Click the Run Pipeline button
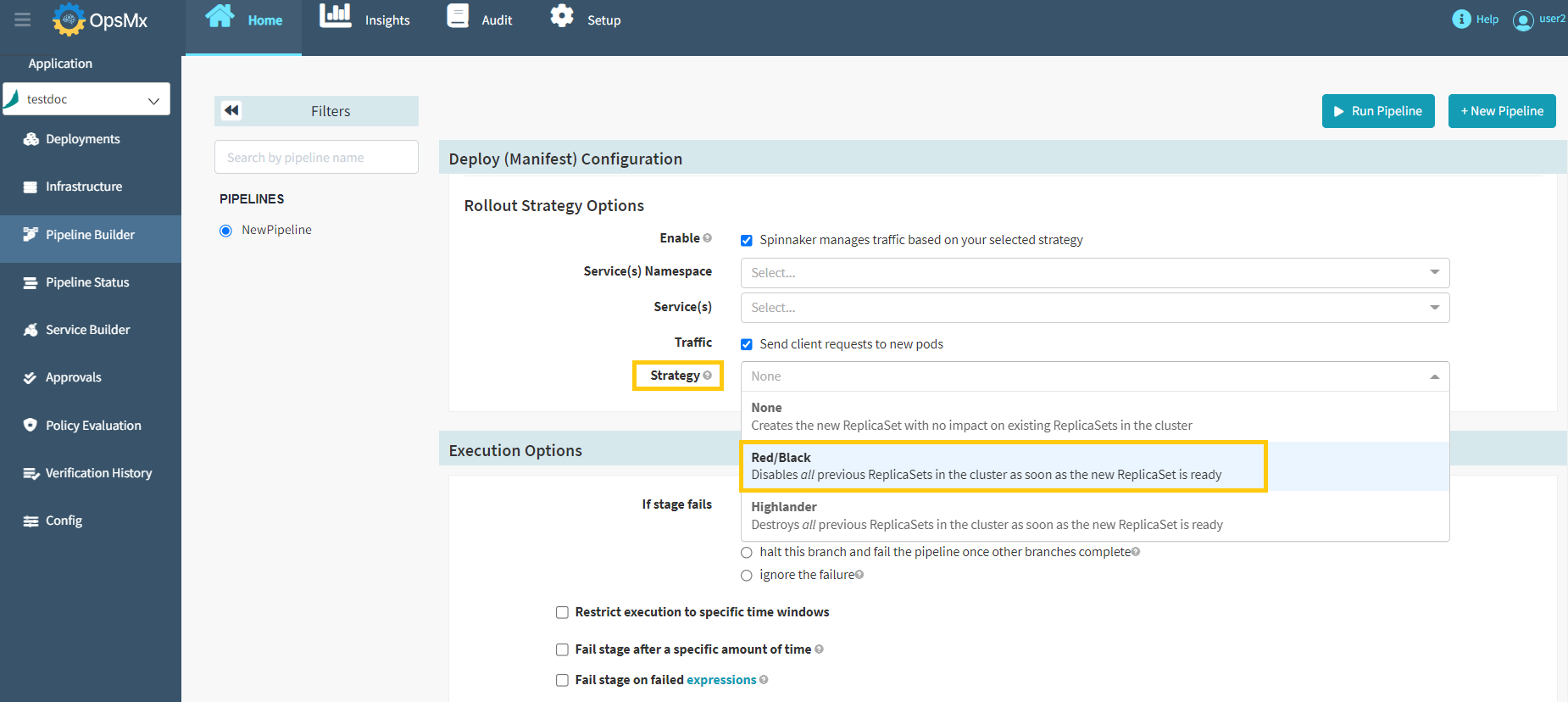This screenshot has height=702, width=1568. [1377, 111]
